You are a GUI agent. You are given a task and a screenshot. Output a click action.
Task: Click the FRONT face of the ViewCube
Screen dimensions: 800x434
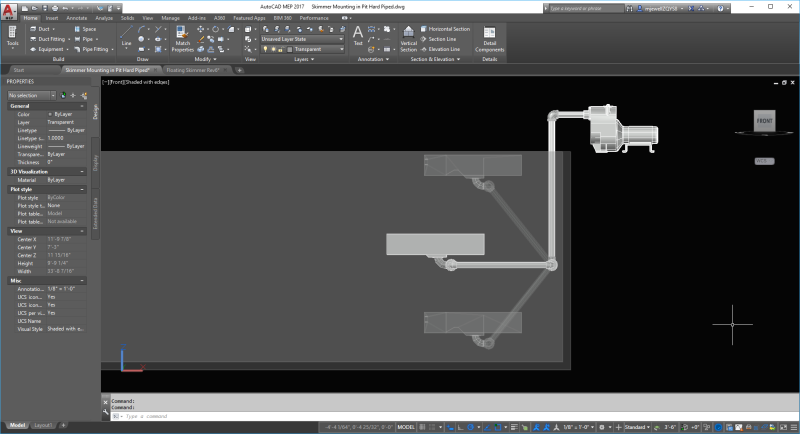point(764,121)
